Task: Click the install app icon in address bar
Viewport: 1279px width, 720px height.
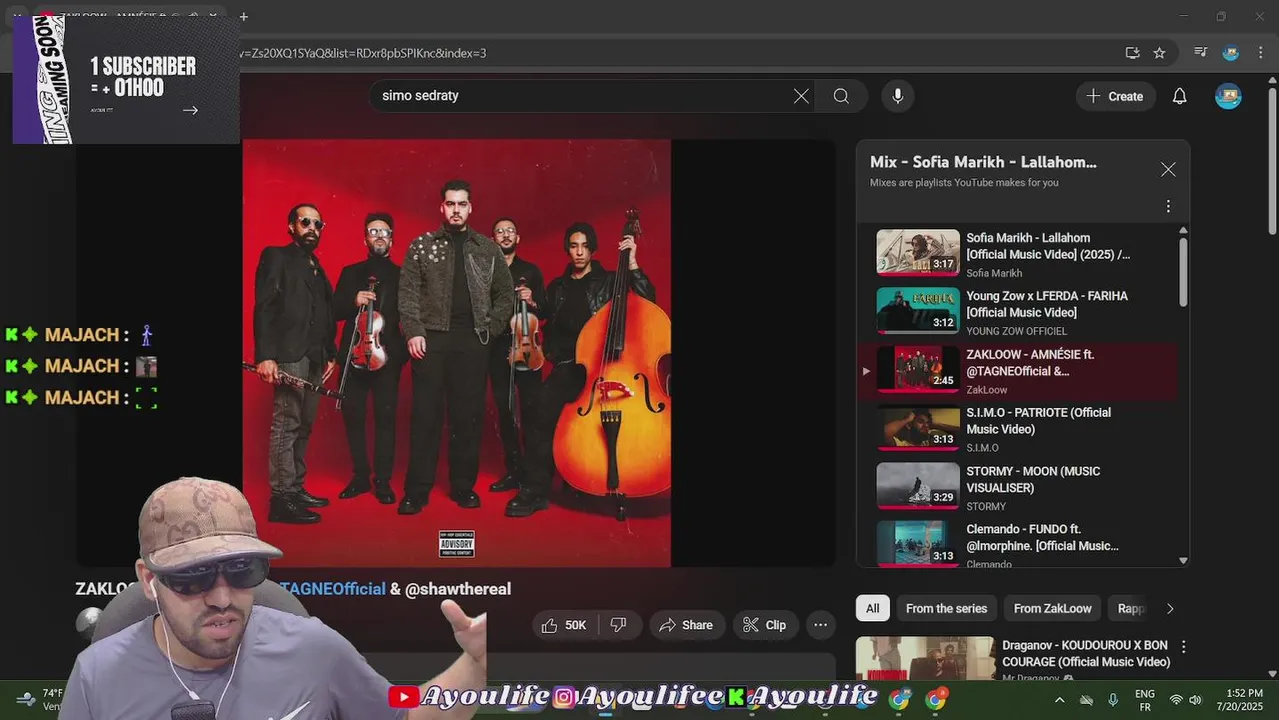Action: (x=1132, y=53)
